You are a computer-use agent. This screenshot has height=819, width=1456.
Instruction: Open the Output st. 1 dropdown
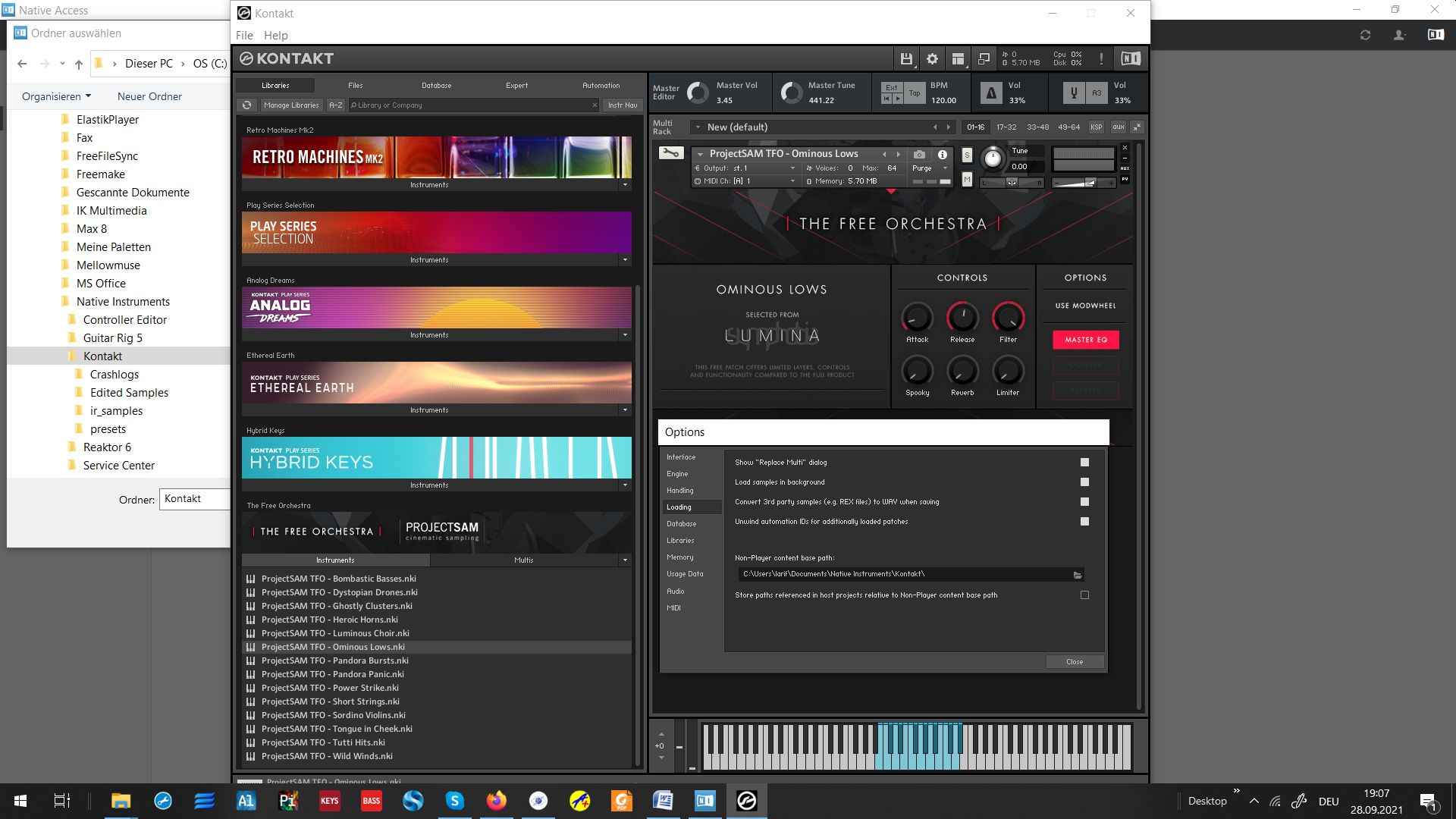745,168
